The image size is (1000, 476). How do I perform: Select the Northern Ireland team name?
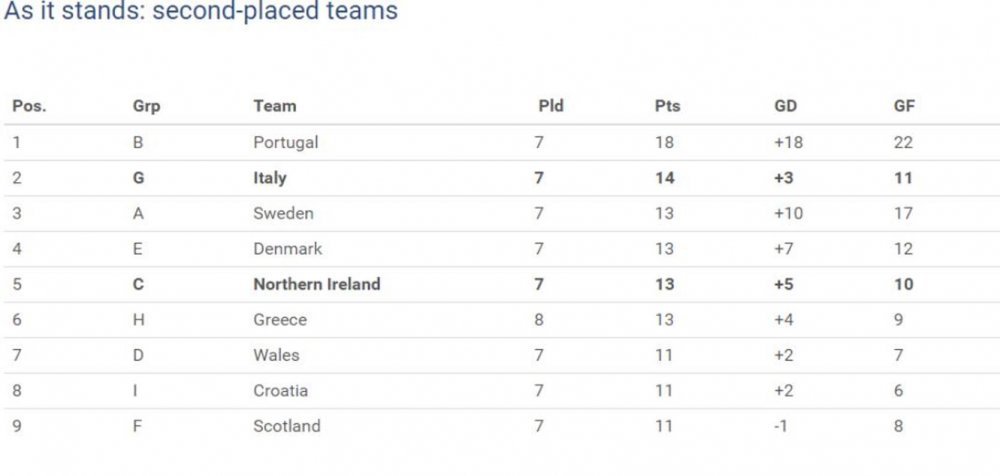point(317,284)
